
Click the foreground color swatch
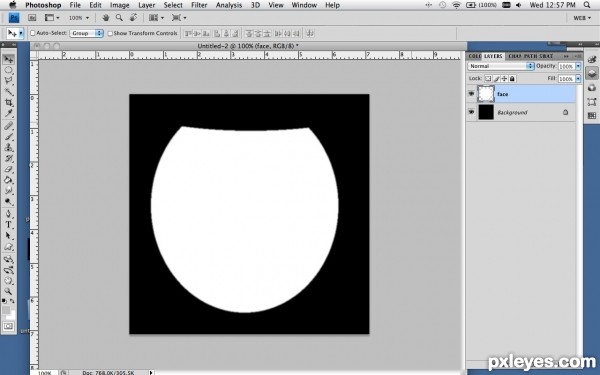(6, 310)
